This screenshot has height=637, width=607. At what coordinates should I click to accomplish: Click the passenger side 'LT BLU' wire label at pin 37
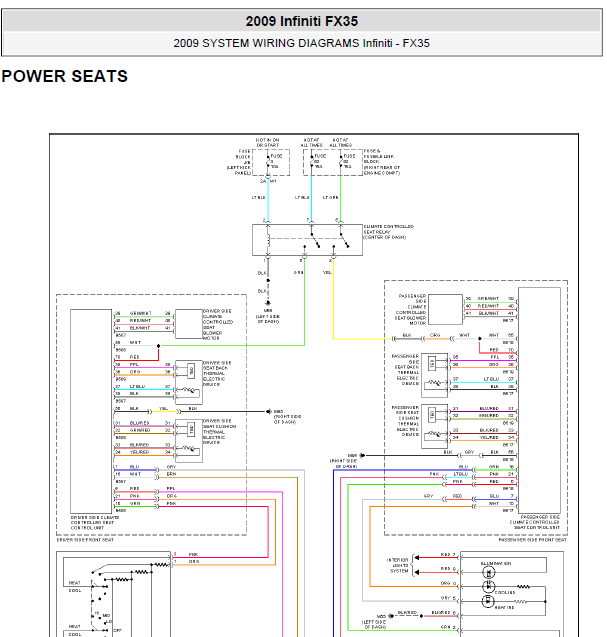(x=491, y=379)
